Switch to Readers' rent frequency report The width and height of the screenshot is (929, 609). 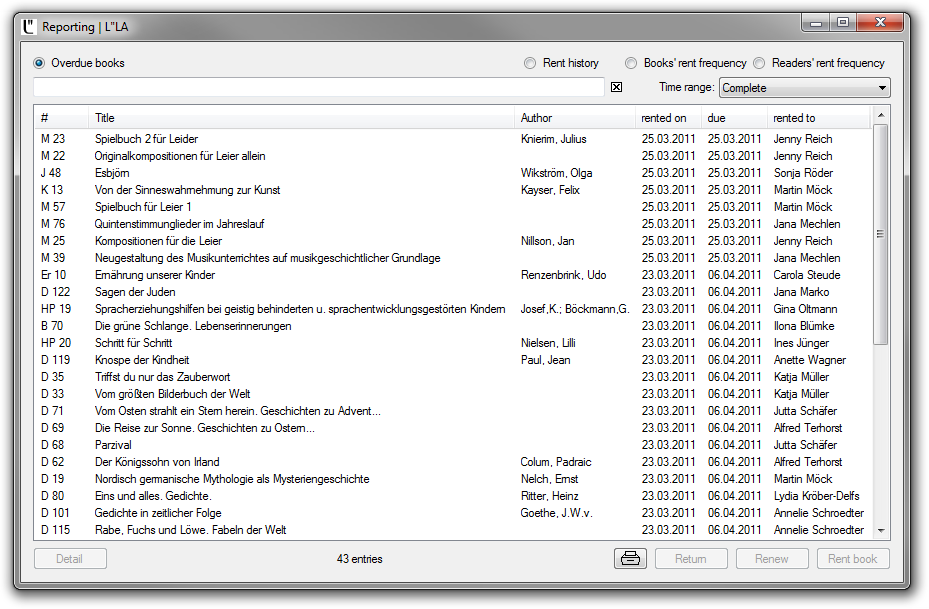click(x=759, y=63)
